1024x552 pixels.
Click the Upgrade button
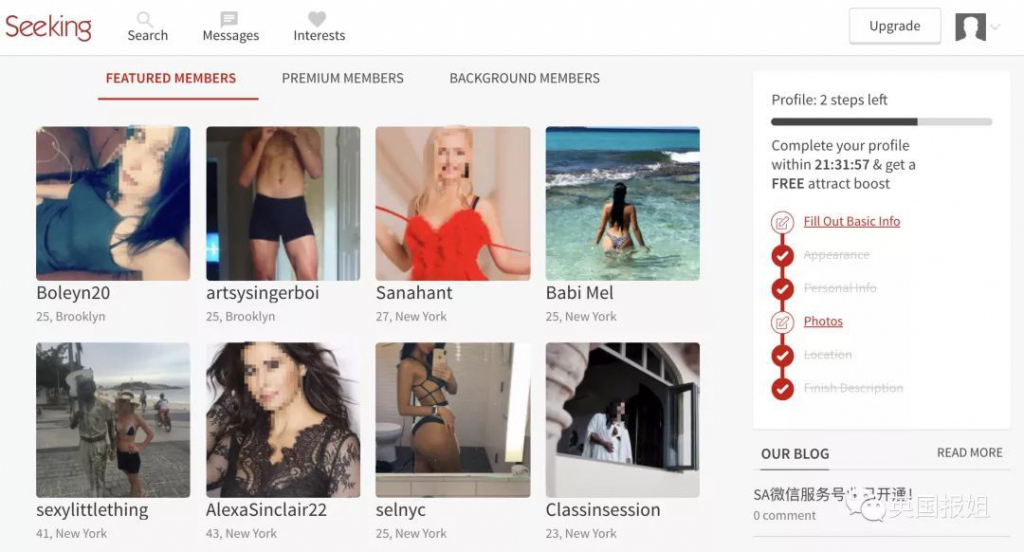[x=895, y=26]
